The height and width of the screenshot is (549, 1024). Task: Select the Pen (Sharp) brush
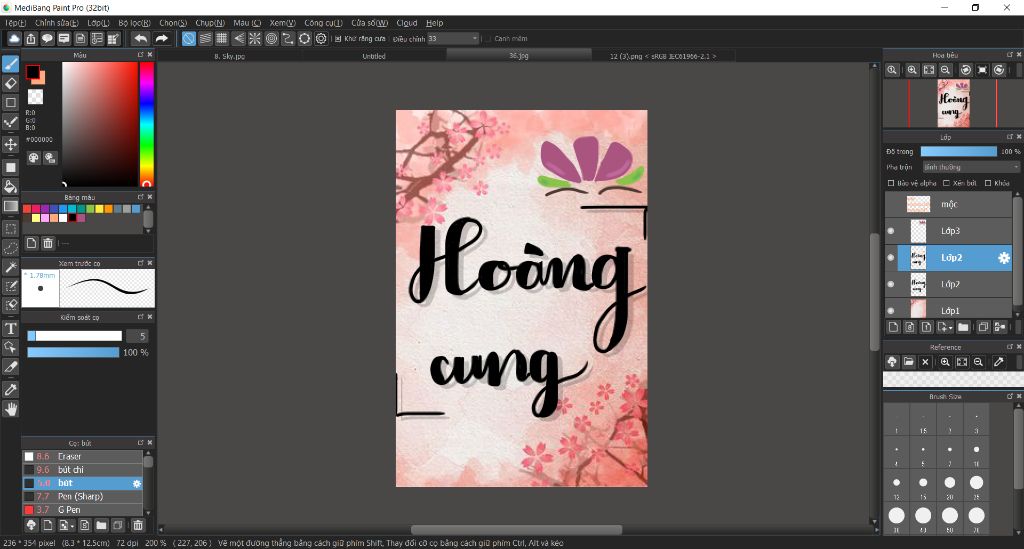pos(83,496)
